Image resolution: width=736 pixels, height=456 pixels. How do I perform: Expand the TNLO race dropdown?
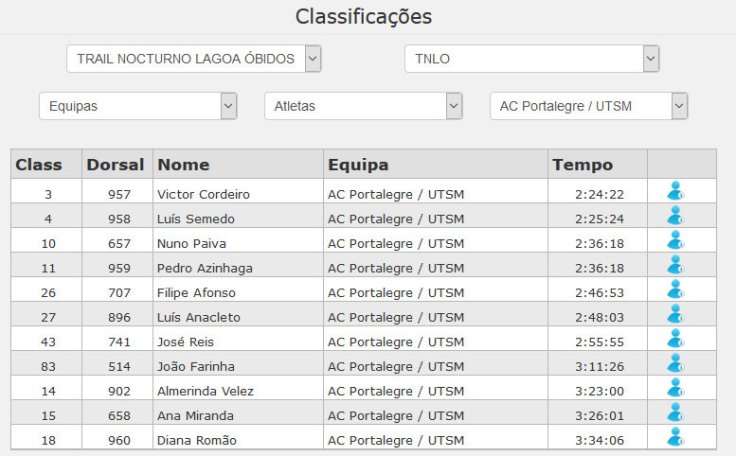tap(532, 59)
